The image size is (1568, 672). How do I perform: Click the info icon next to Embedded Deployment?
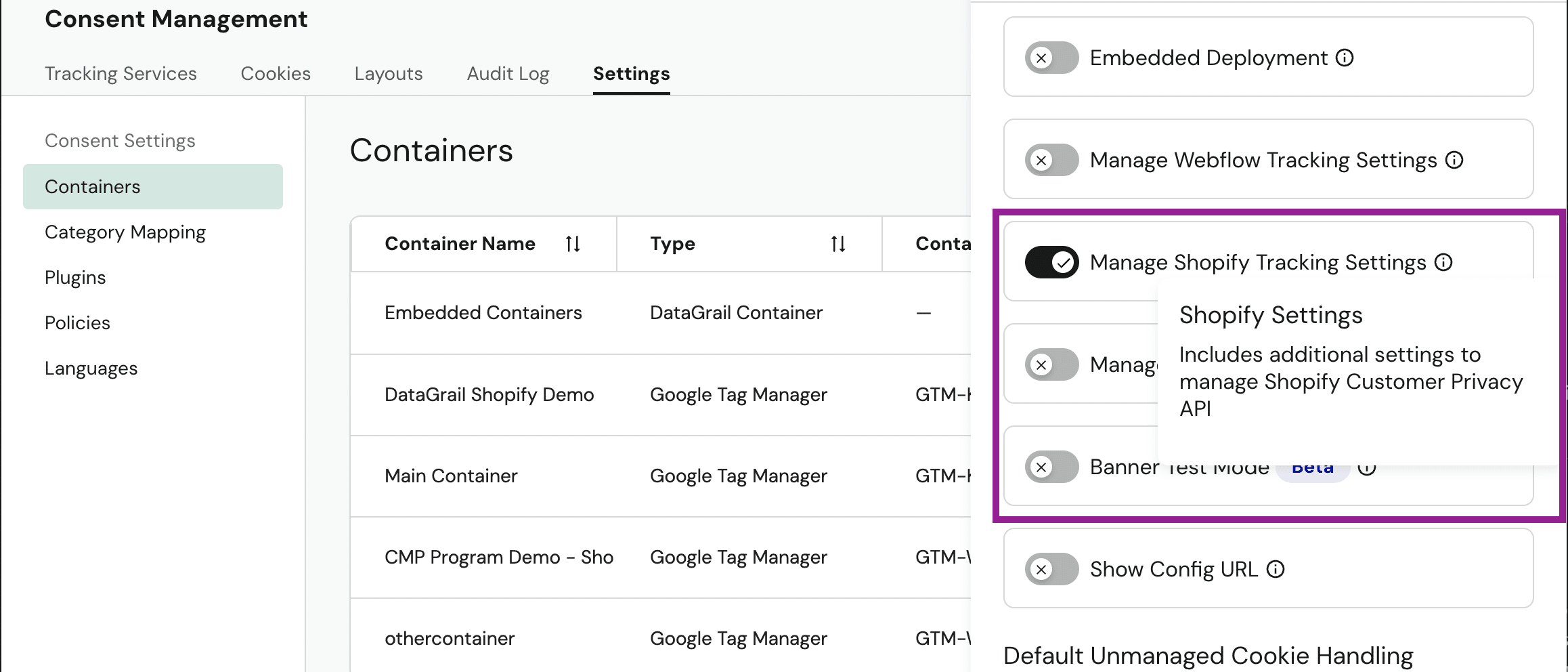1345,58
